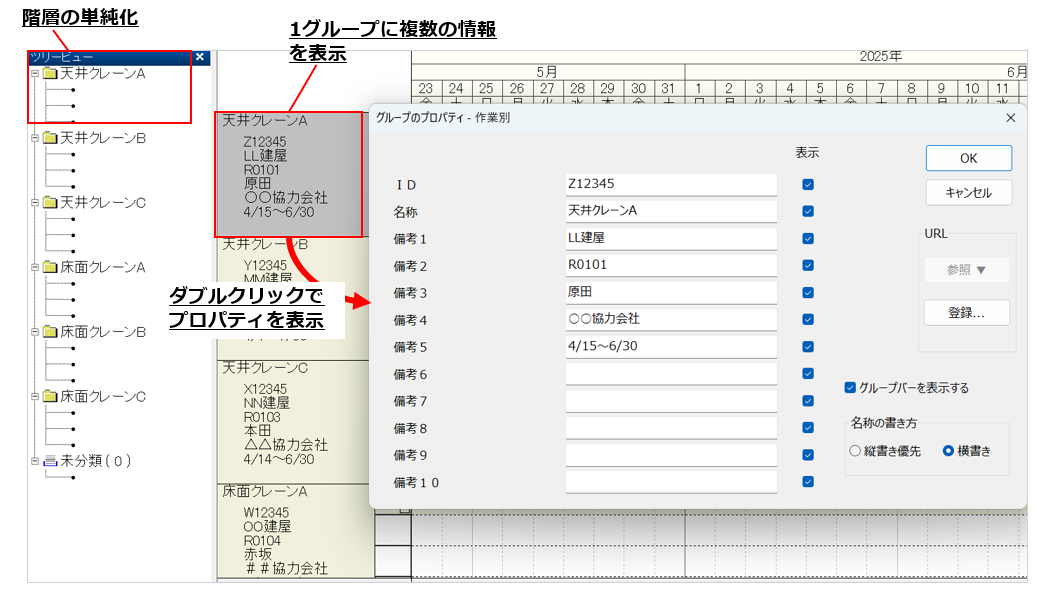The height and width of the screenshot is (595, 1040).
Task: Click the 床面クレーンA folder icon in tree
Action: (50, 267)
